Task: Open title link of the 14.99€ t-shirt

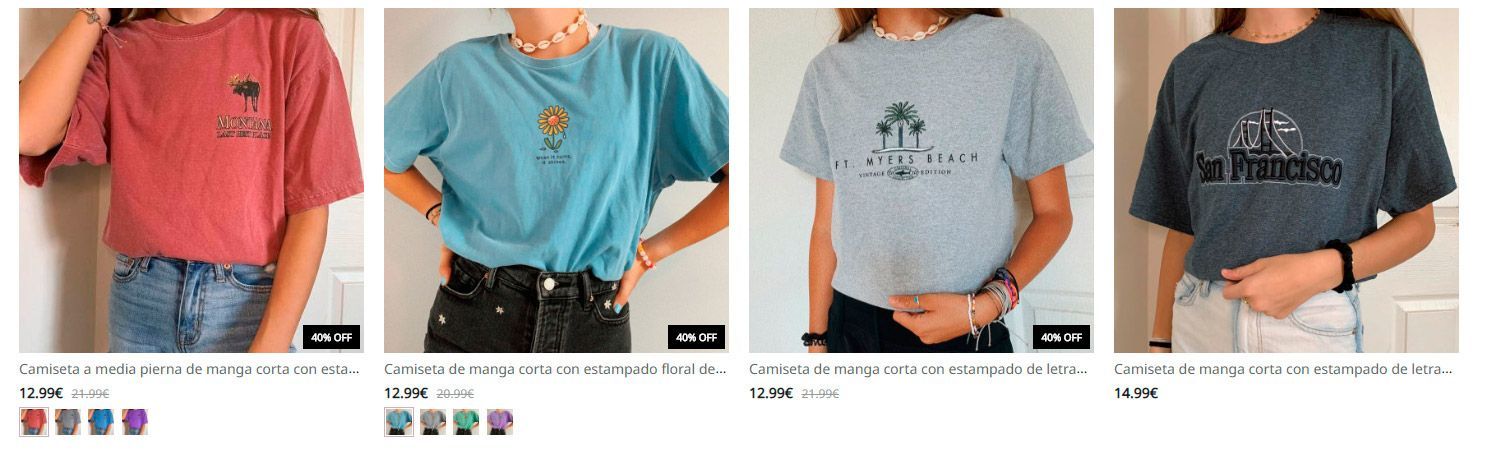Action: click(x=1283, y=369)
